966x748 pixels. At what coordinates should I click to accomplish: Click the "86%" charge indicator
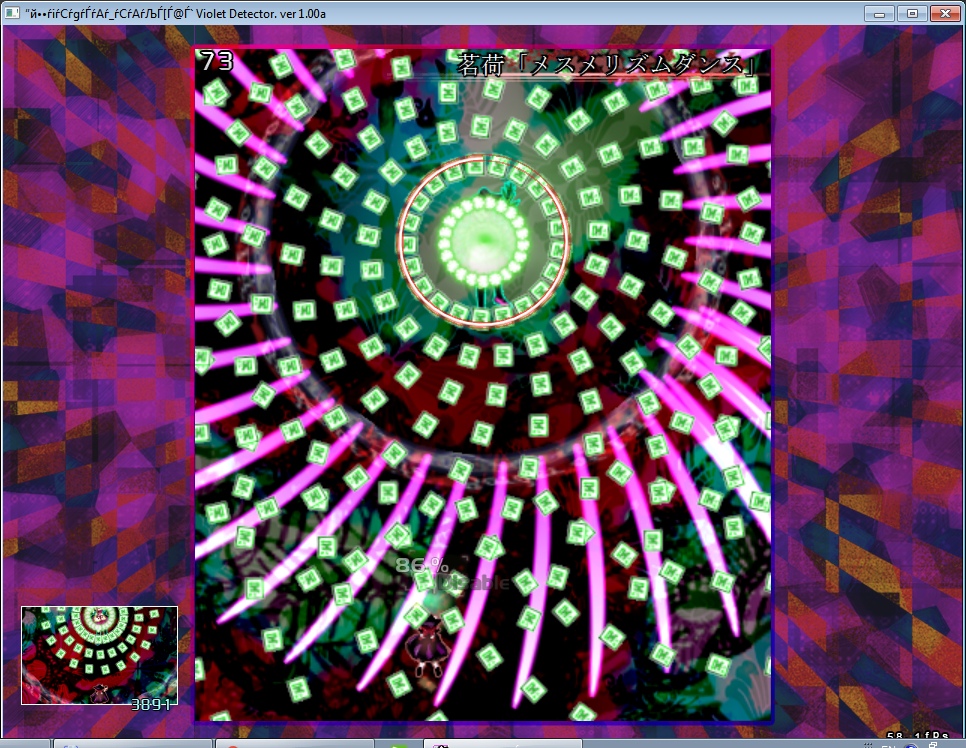point(421,564)
